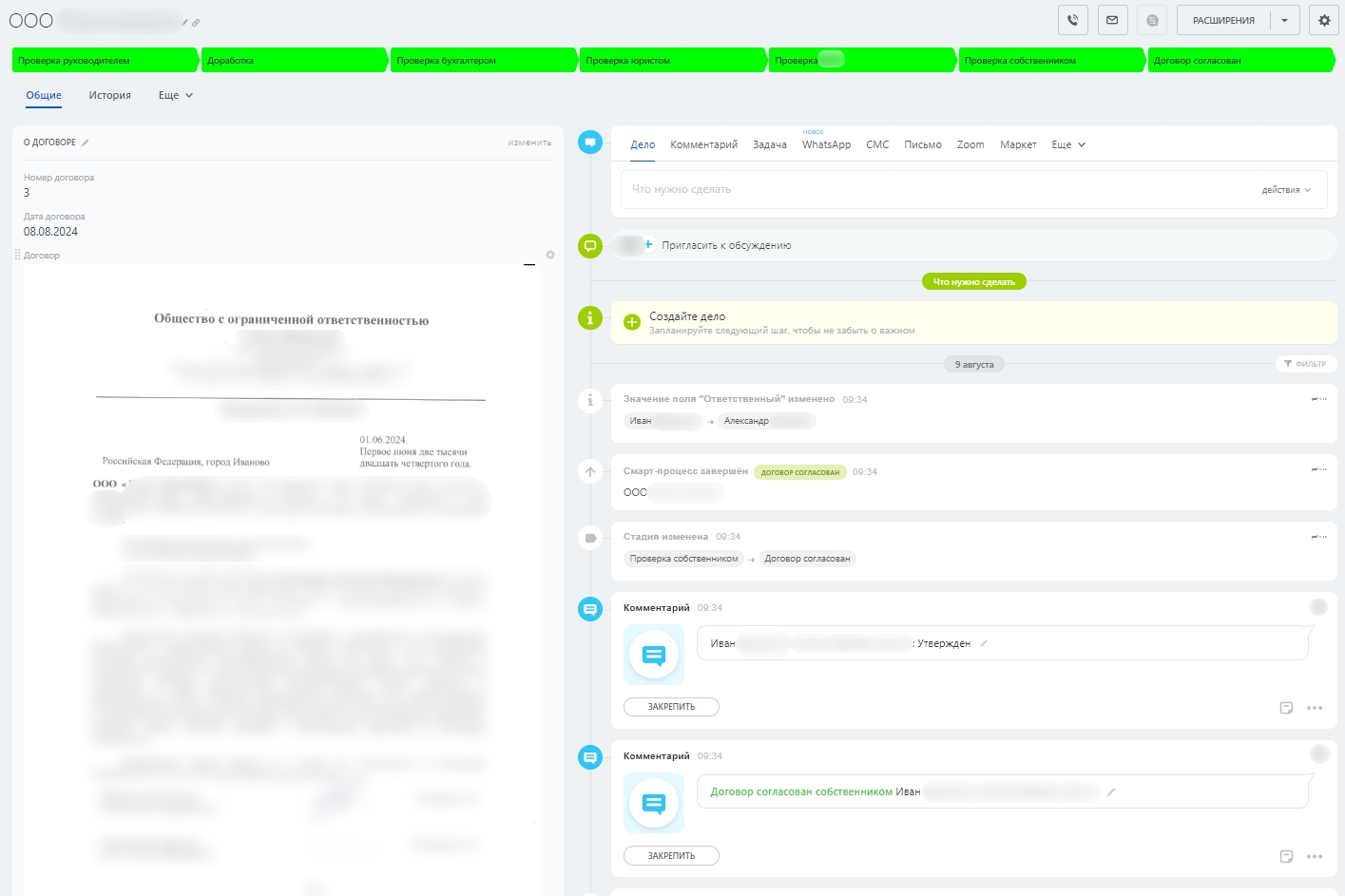Copy link via chain icon beside title
1345x896 pixels.
pyautogui.click(x=196, y=22)
